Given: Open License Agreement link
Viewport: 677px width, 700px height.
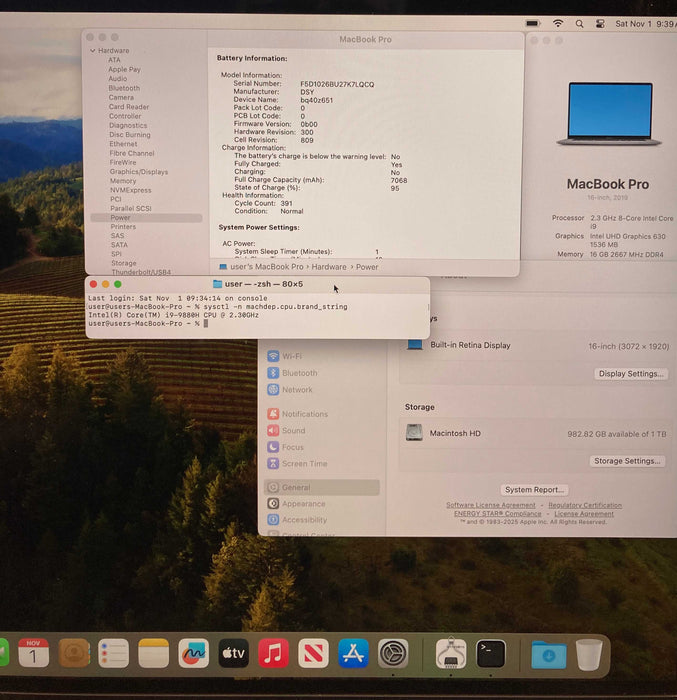Looking at the screenshot, I should click(x=584, y=513).
